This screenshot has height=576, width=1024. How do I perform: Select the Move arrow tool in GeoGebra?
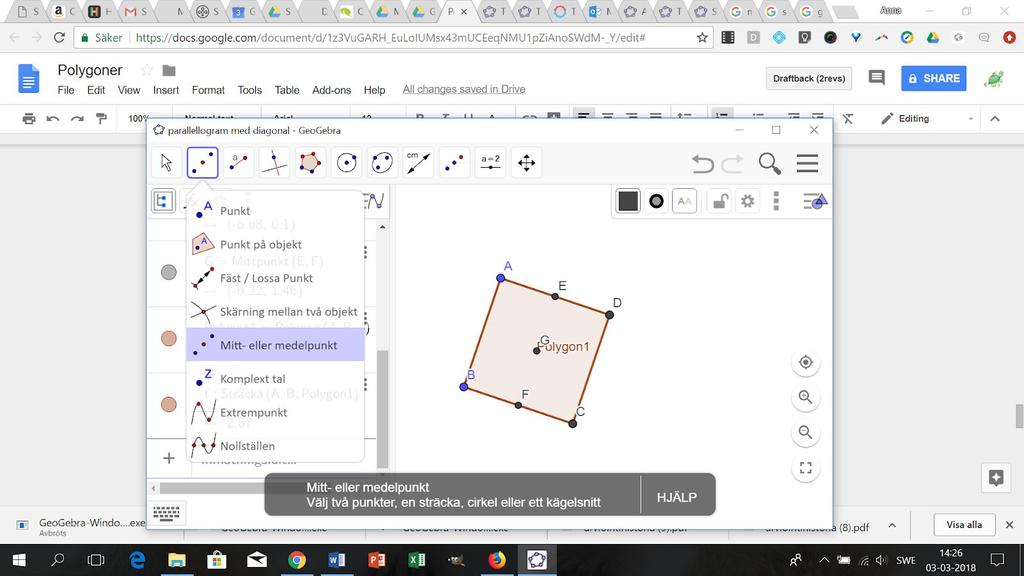point(167,163)
